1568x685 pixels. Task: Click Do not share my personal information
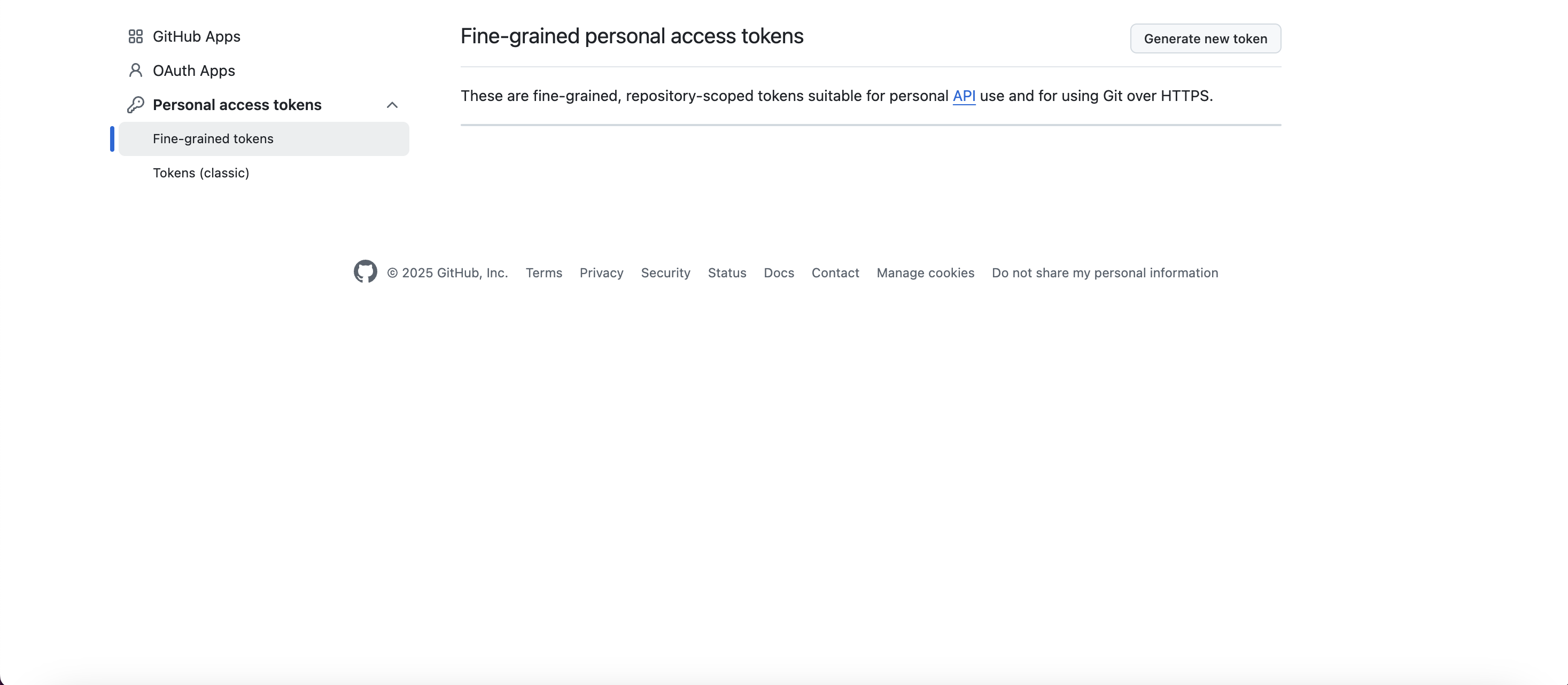coord(1104,273)
